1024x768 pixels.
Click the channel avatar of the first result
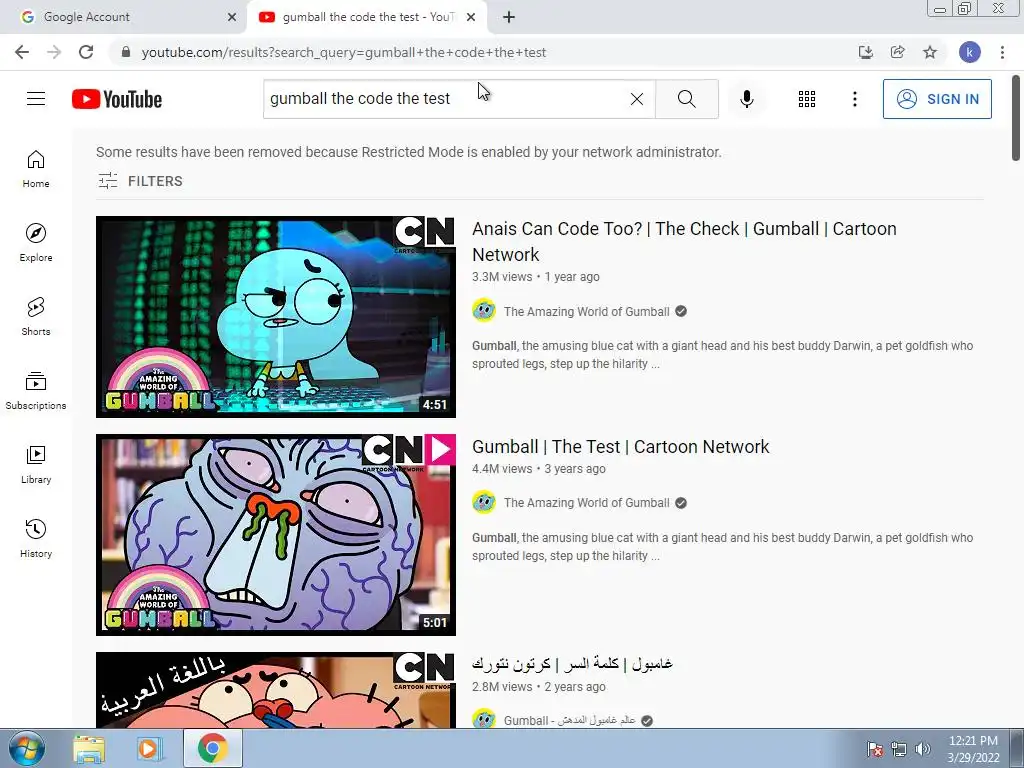pyautogui.click(x=484, y=311)
